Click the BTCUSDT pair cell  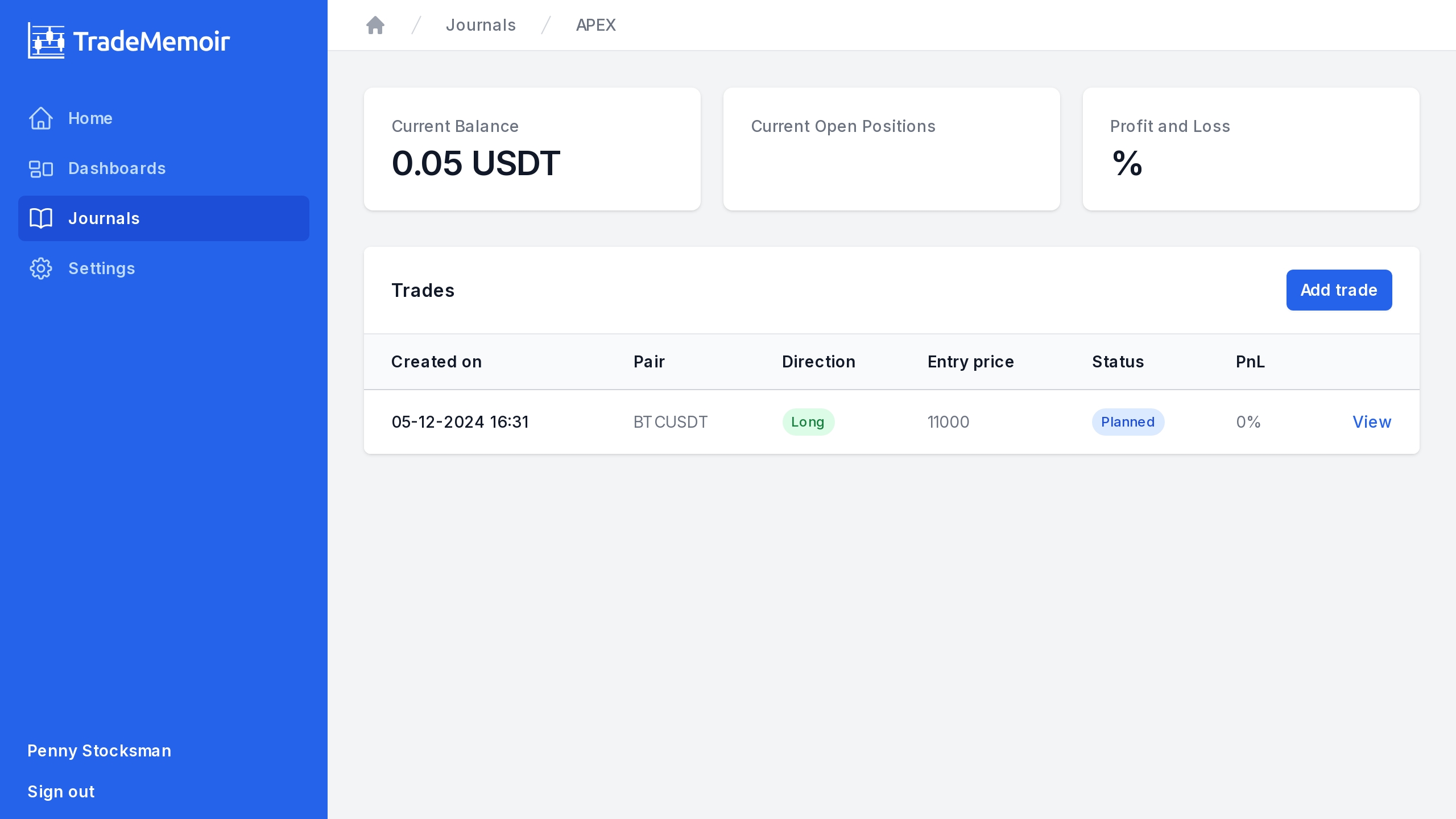671,422
